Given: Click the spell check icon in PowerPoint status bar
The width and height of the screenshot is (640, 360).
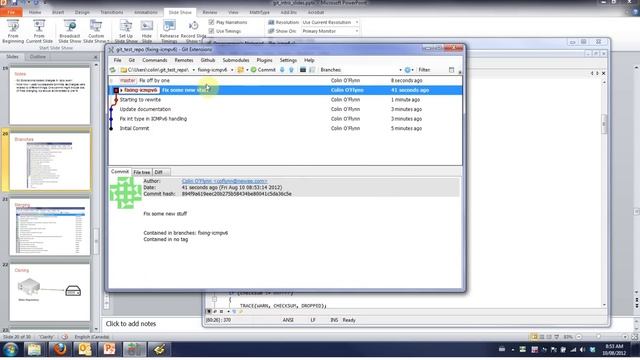Looking at the screenshot, I should pos(64,337).
